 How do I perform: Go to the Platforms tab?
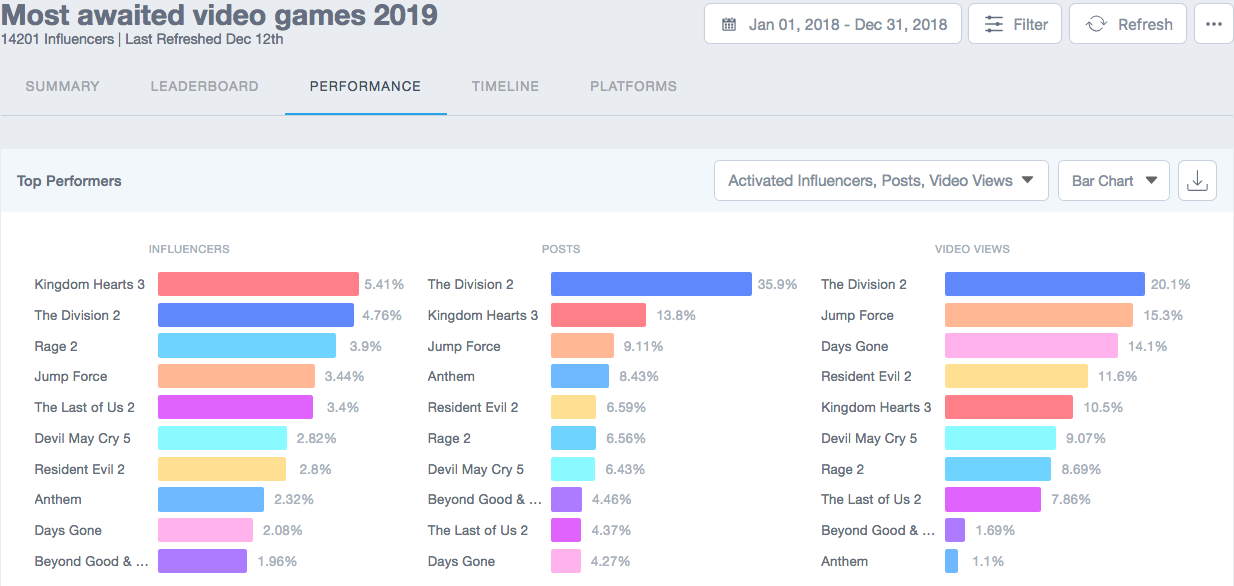633,86
